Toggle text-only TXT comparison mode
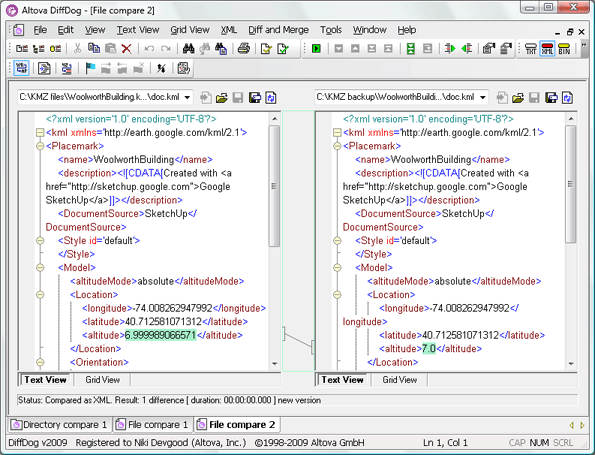Viewport: 595px width, 455px height. click(x=530, y=49)
